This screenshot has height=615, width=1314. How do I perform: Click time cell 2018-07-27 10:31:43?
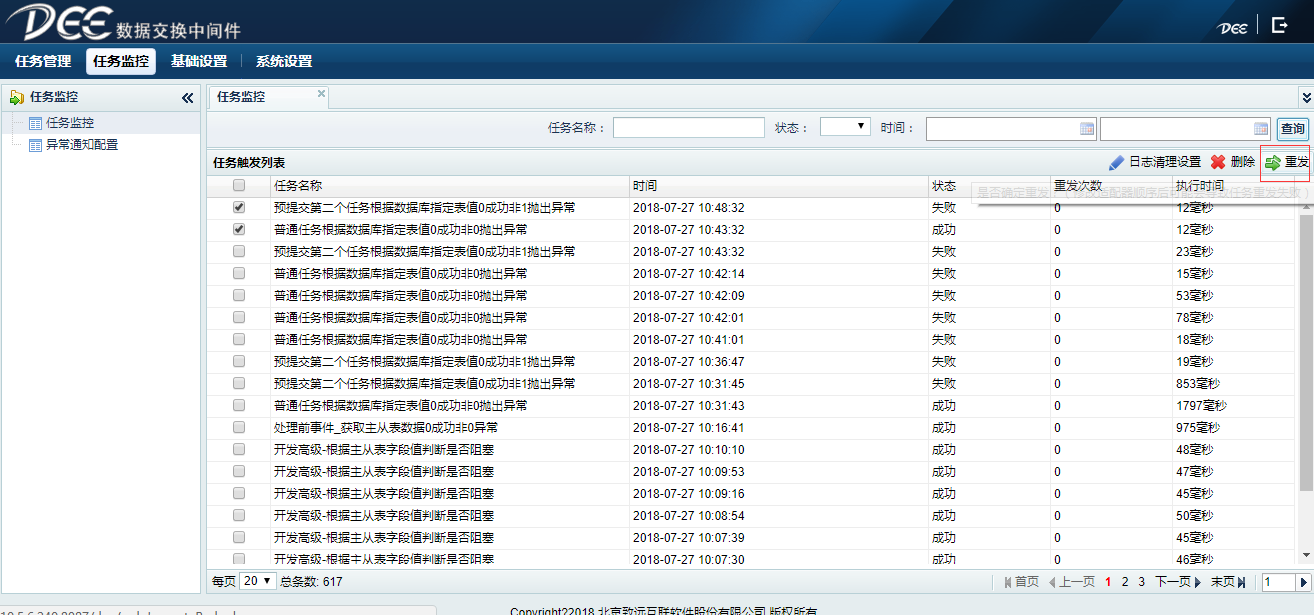689,406
